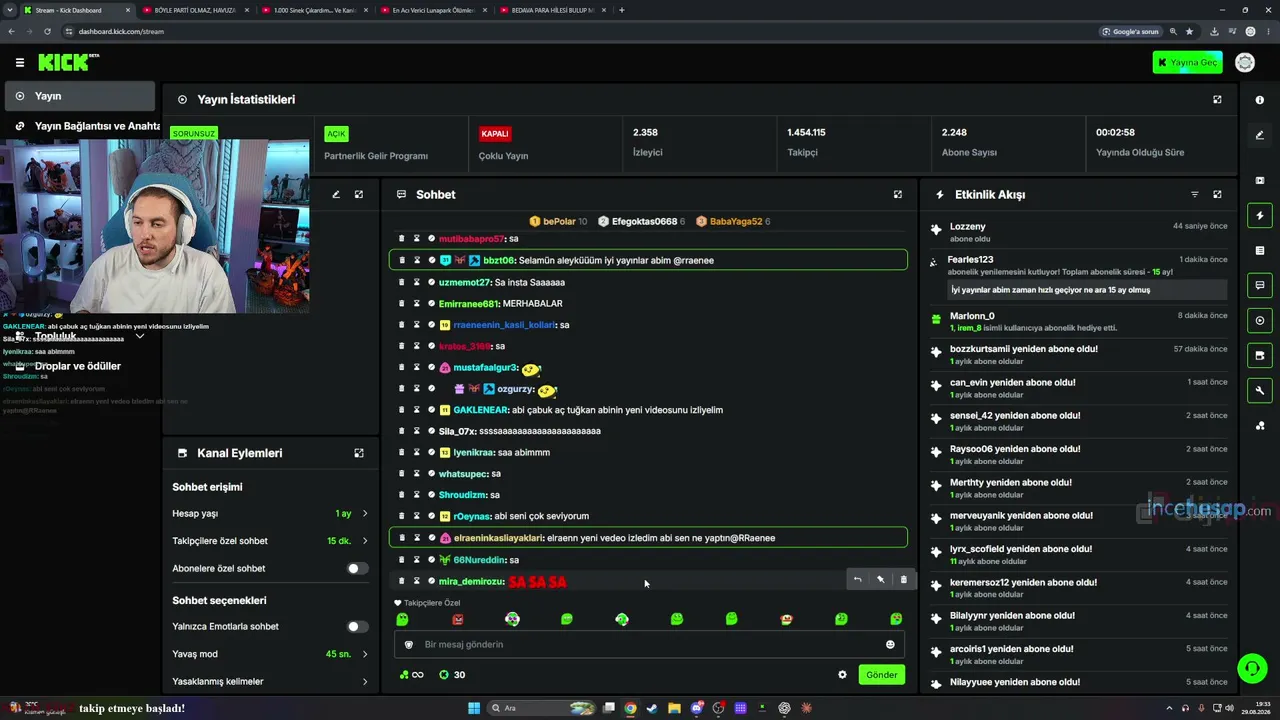Viewport: 1280px width, 720px height.
Task: Expand Yayın İstatistikleri panel to fullscreen
Action: click(x=1217, y=100)
